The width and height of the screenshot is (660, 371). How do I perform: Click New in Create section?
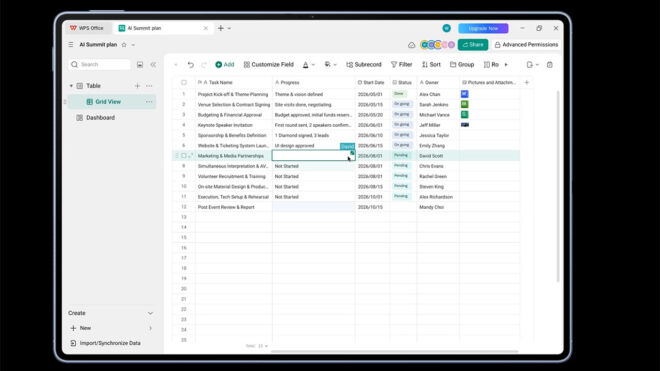[x=85, y=328]
